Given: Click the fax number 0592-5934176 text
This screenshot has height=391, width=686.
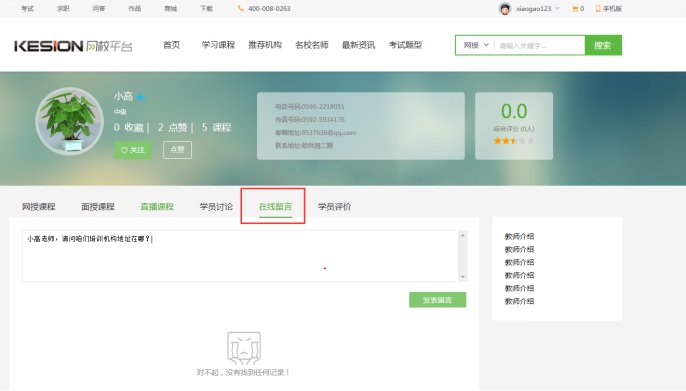Looking at the screenshot, I should point(323,119).
